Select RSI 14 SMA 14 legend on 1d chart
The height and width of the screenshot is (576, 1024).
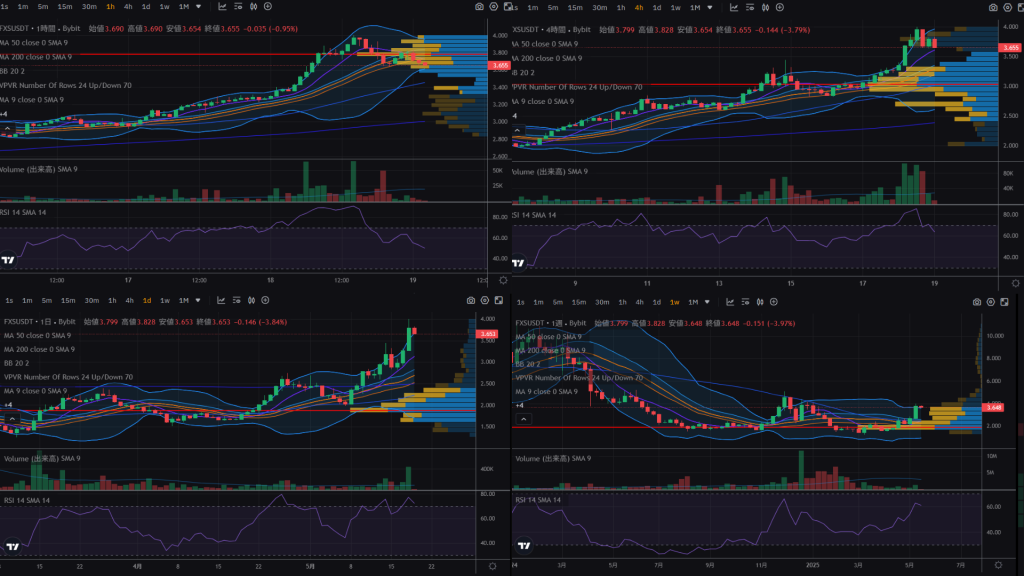pyautogui.click(x=27, y=500)
